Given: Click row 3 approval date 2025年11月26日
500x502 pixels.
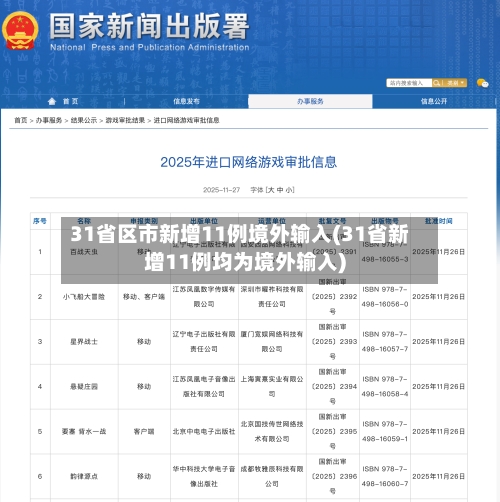Looking at the screenshot, I should click(x=439, y=342).
